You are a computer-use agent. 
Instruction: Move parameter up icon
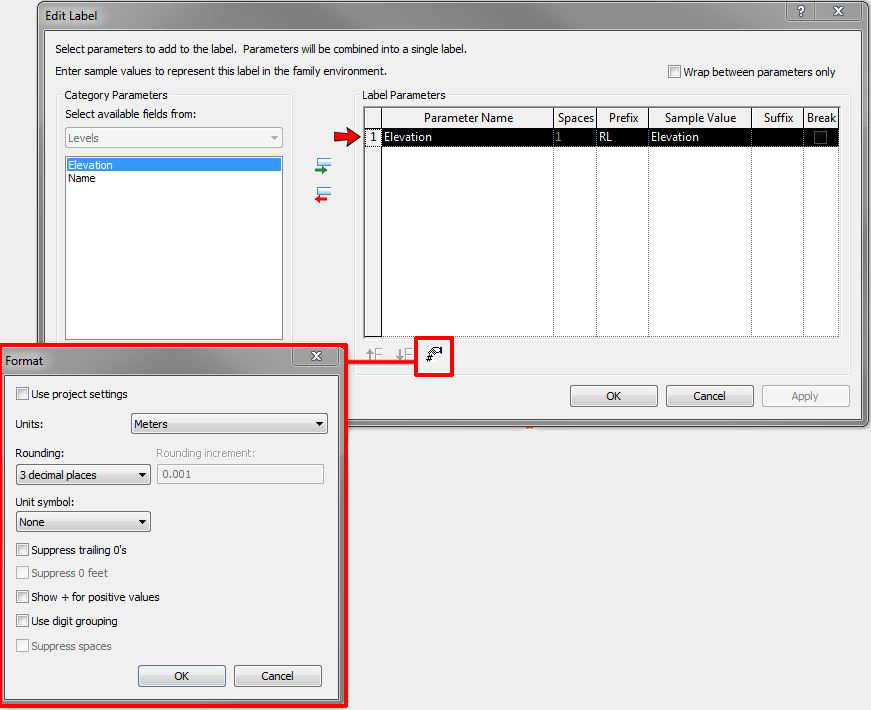374,354
